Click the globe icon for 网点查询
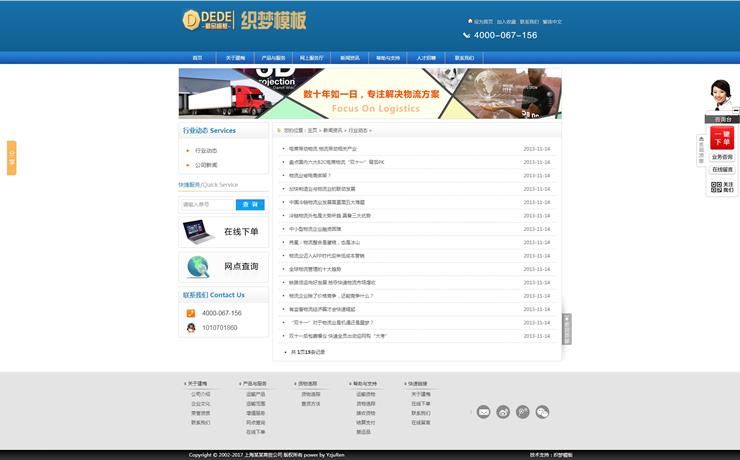740x460 pixels. 198,267
